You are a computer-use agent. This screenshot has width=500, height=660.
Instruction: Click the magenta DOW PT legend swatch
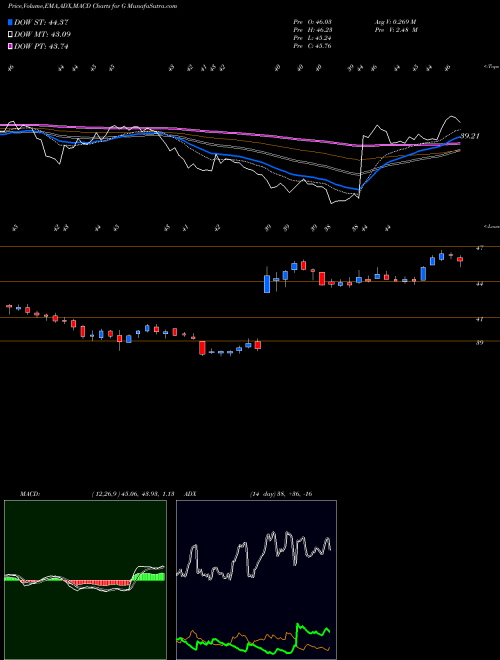tap(10, 47)
